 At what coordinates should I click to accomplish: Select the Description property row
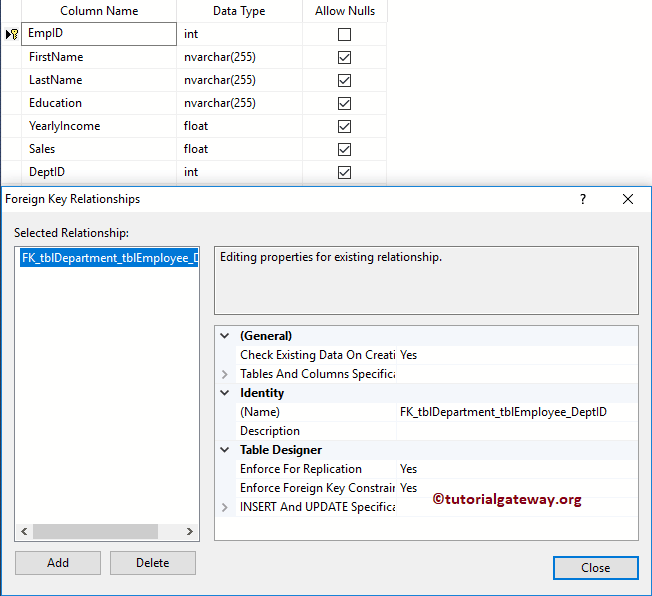[317, 431]
